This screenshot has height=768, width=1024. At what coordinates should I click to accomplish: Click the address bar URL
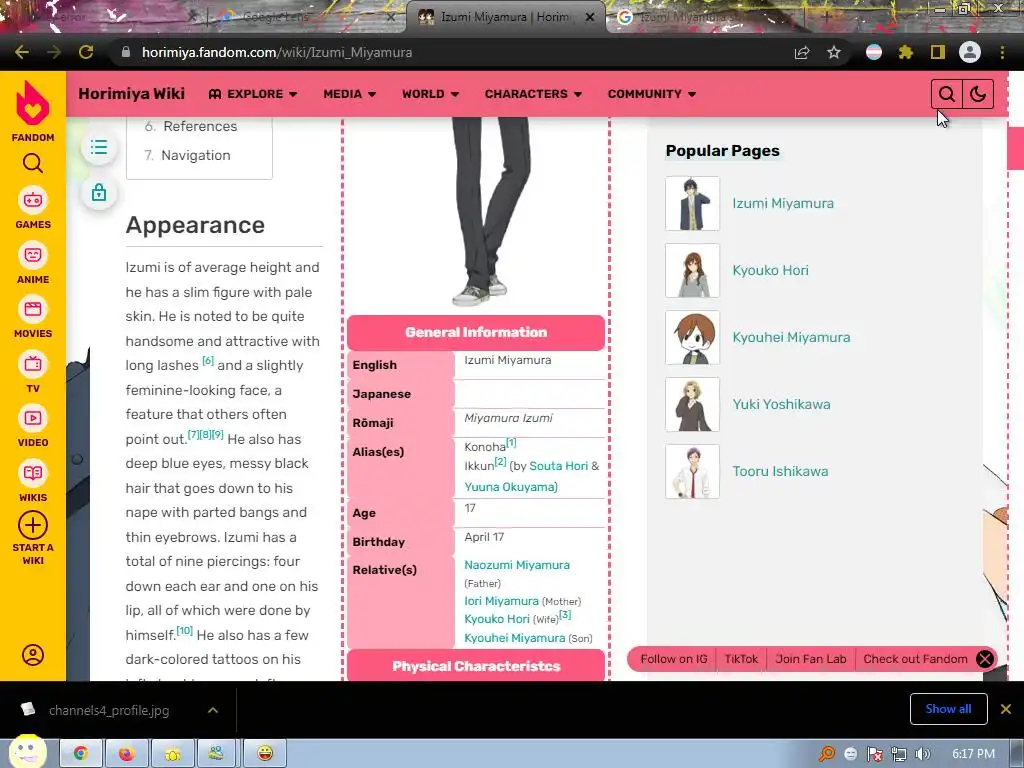(277, 52)
